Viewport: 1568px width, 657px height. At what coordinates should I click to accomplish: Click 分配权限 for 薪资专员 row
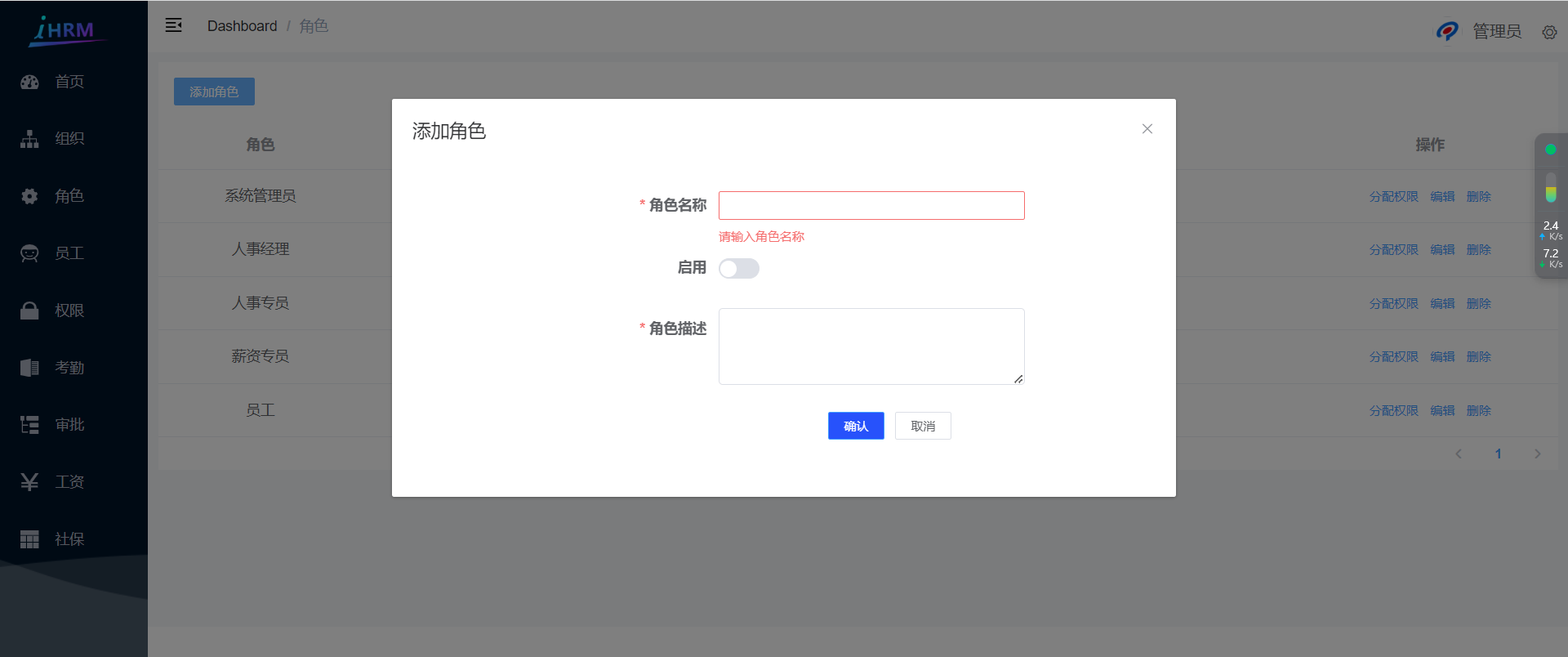[x=1394, y=357]
